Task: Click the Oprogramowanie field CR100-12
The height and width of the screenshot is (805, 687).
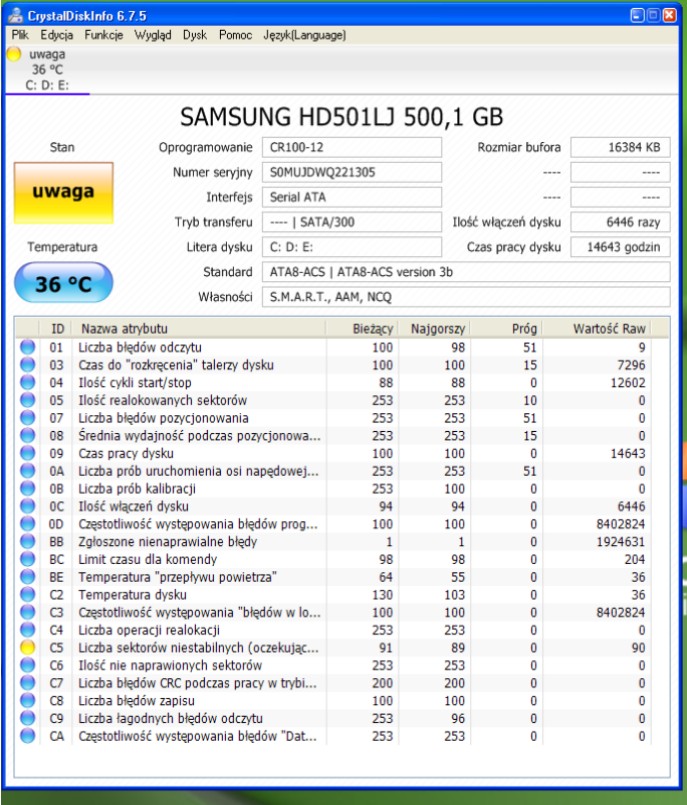Action: pyautogui.click(x=352, y=147)
